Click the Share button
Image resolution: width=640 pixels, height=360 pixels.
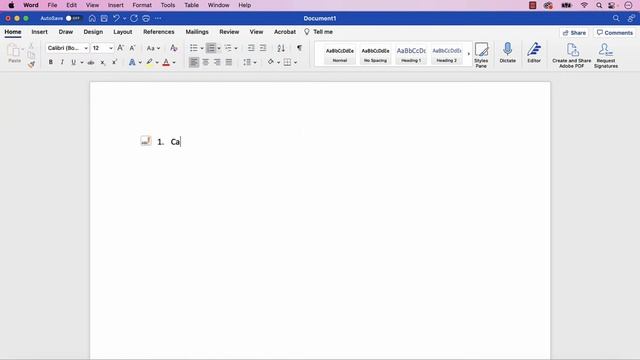574,33
